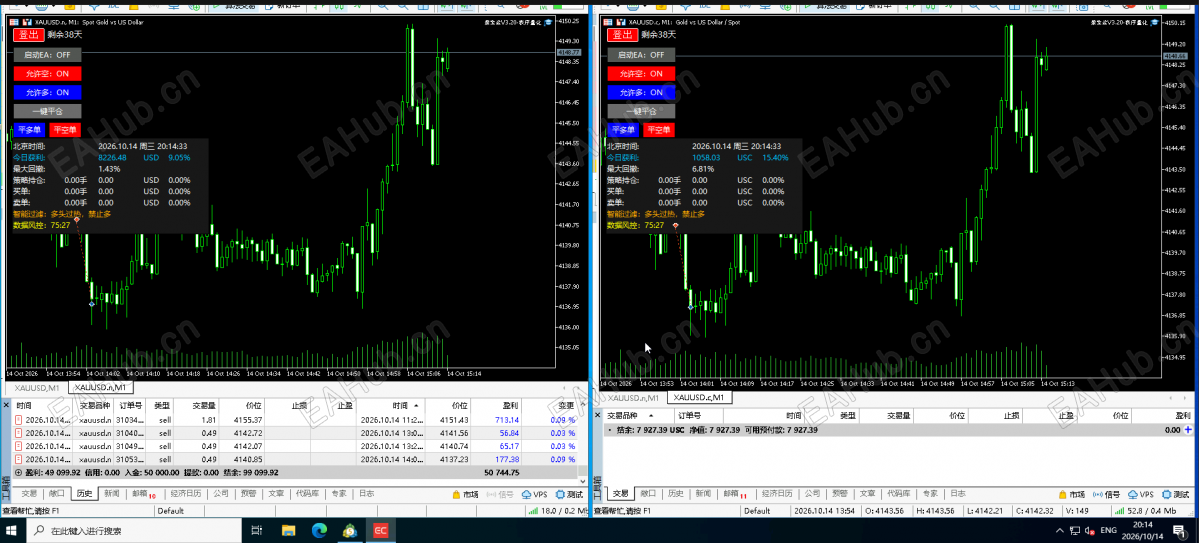The width and height of the screenshot is (1199, 543).
Task: Click red 平空单 button in left chart
Action: [x=65, y=129]
